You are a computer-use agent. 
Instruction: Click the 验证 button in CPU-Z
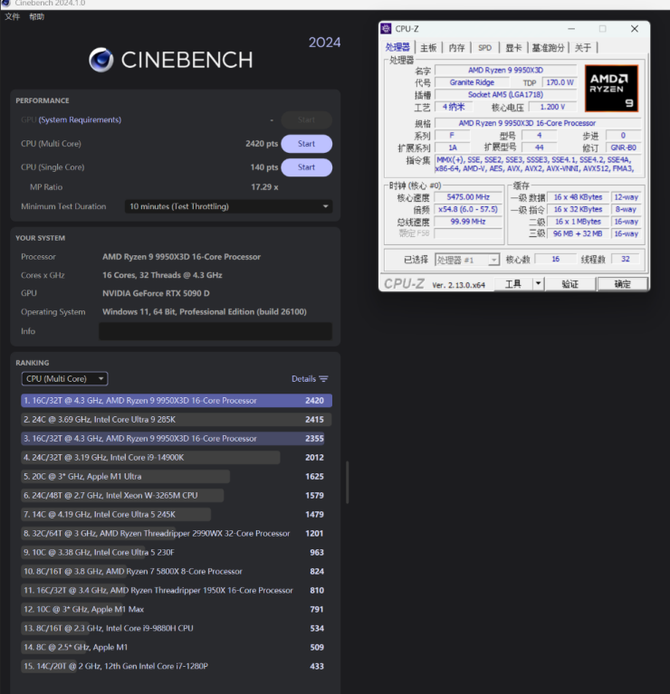click(570, 284)
